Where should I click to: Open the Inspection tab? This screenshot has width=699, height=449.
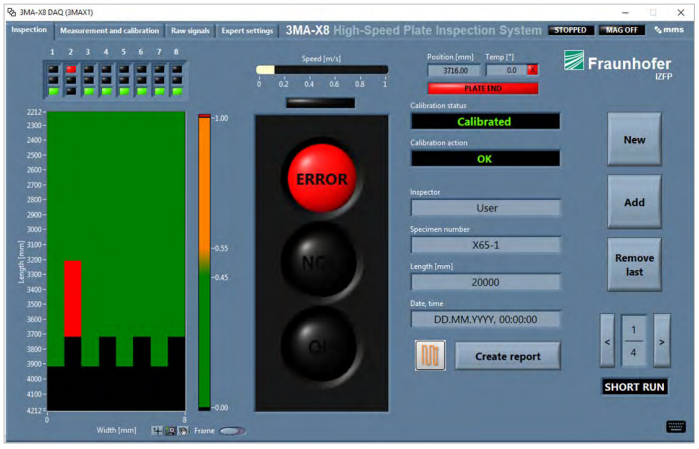click(29, 30)
